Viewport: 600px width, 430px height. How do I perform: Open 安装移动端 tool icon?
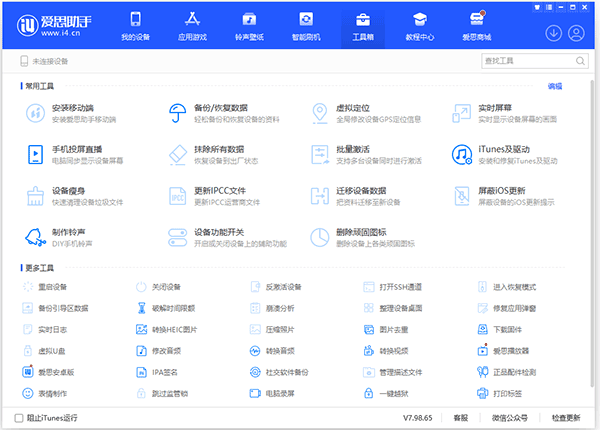click(35, 113)
